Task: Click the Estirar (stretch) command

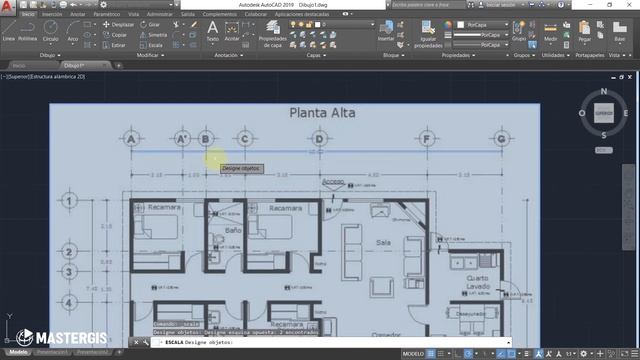Action: [114, 45]
